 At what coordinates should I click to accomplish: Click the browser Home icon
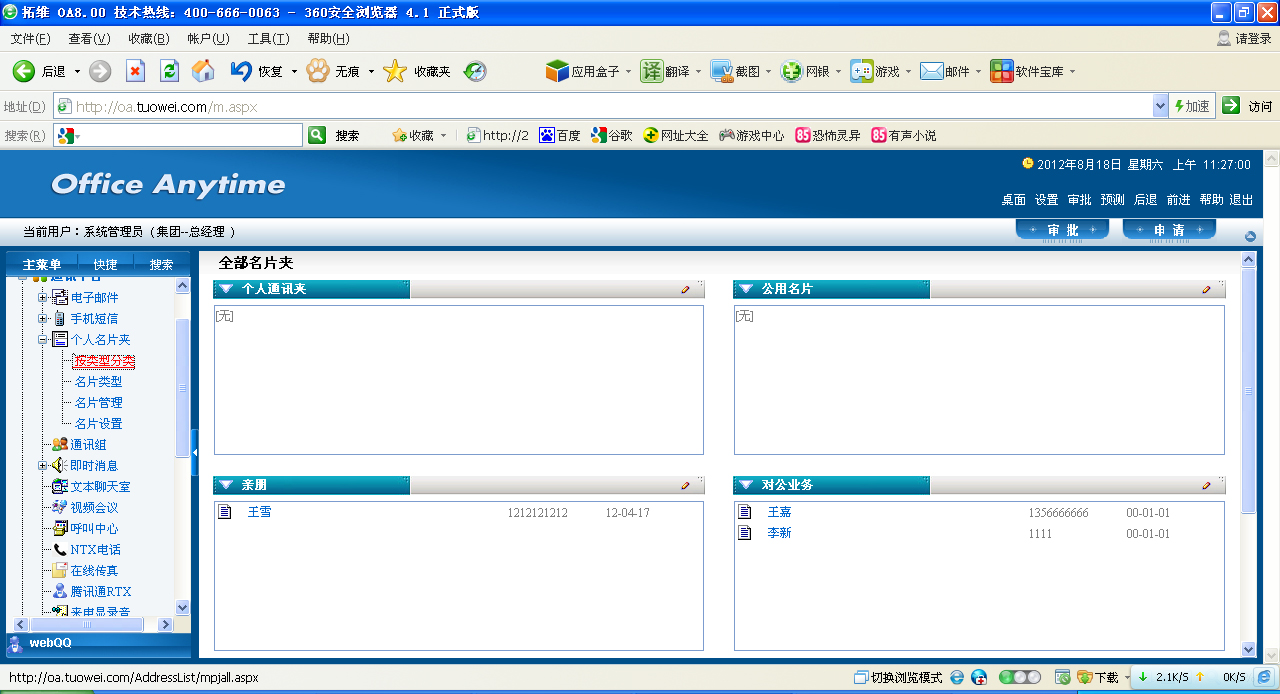[203, 71]
